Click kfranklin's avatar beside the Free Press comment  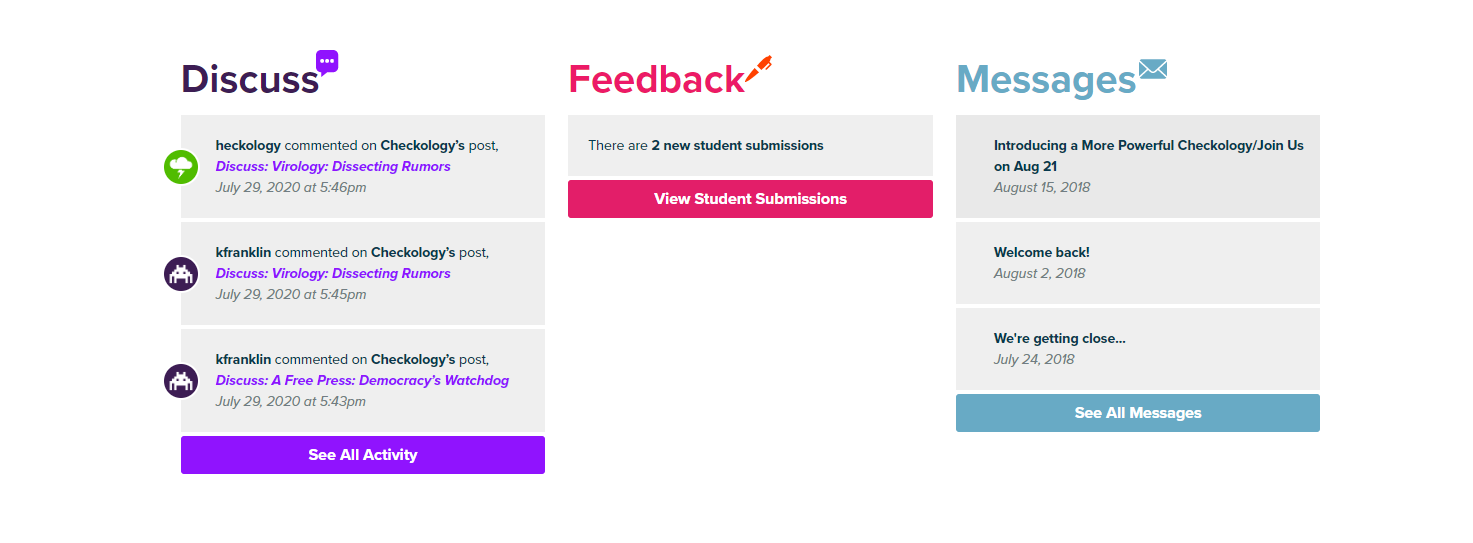point(181,380)
